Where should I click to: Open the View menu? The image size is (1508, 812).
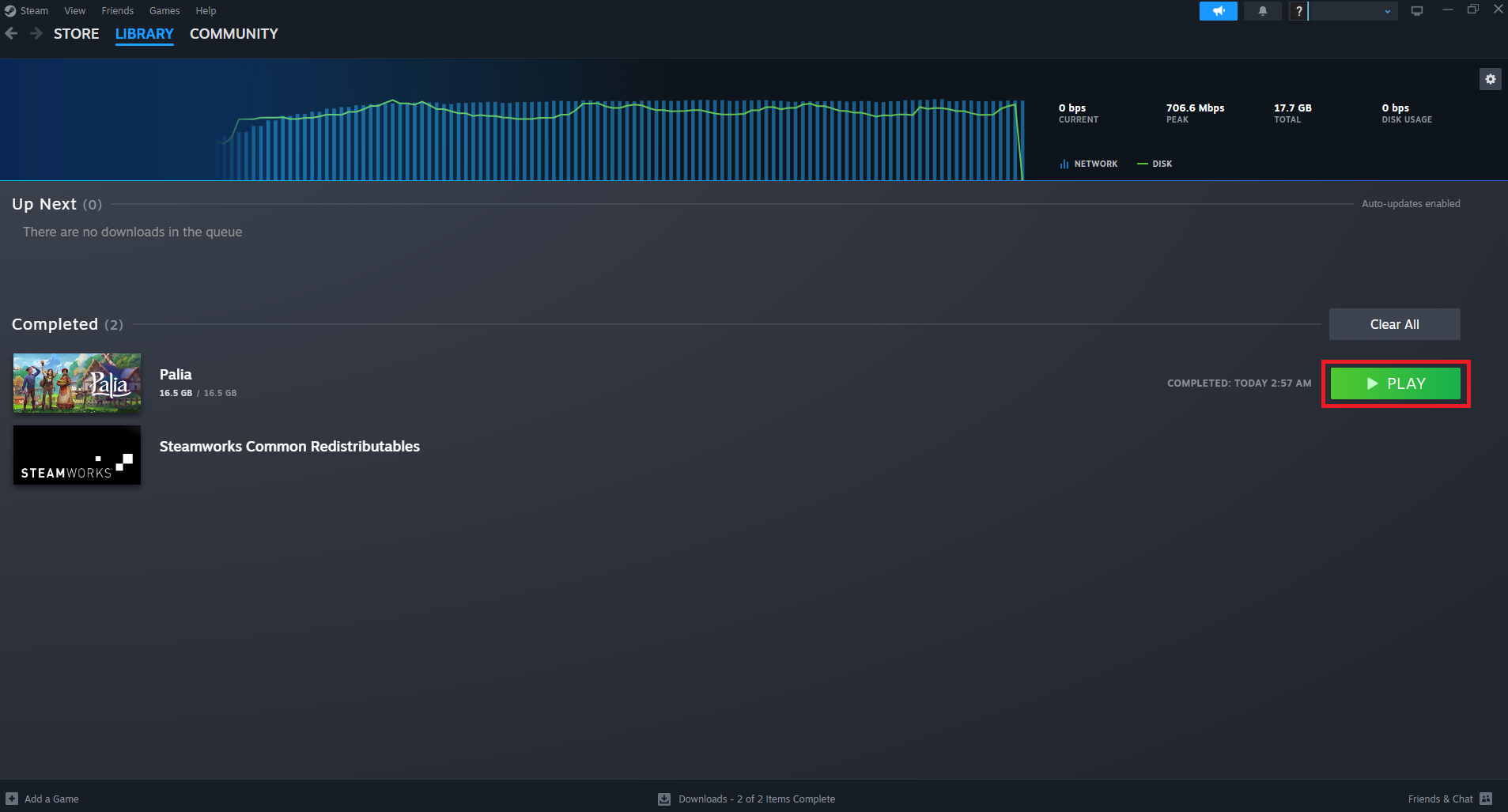tap(75, 10)
